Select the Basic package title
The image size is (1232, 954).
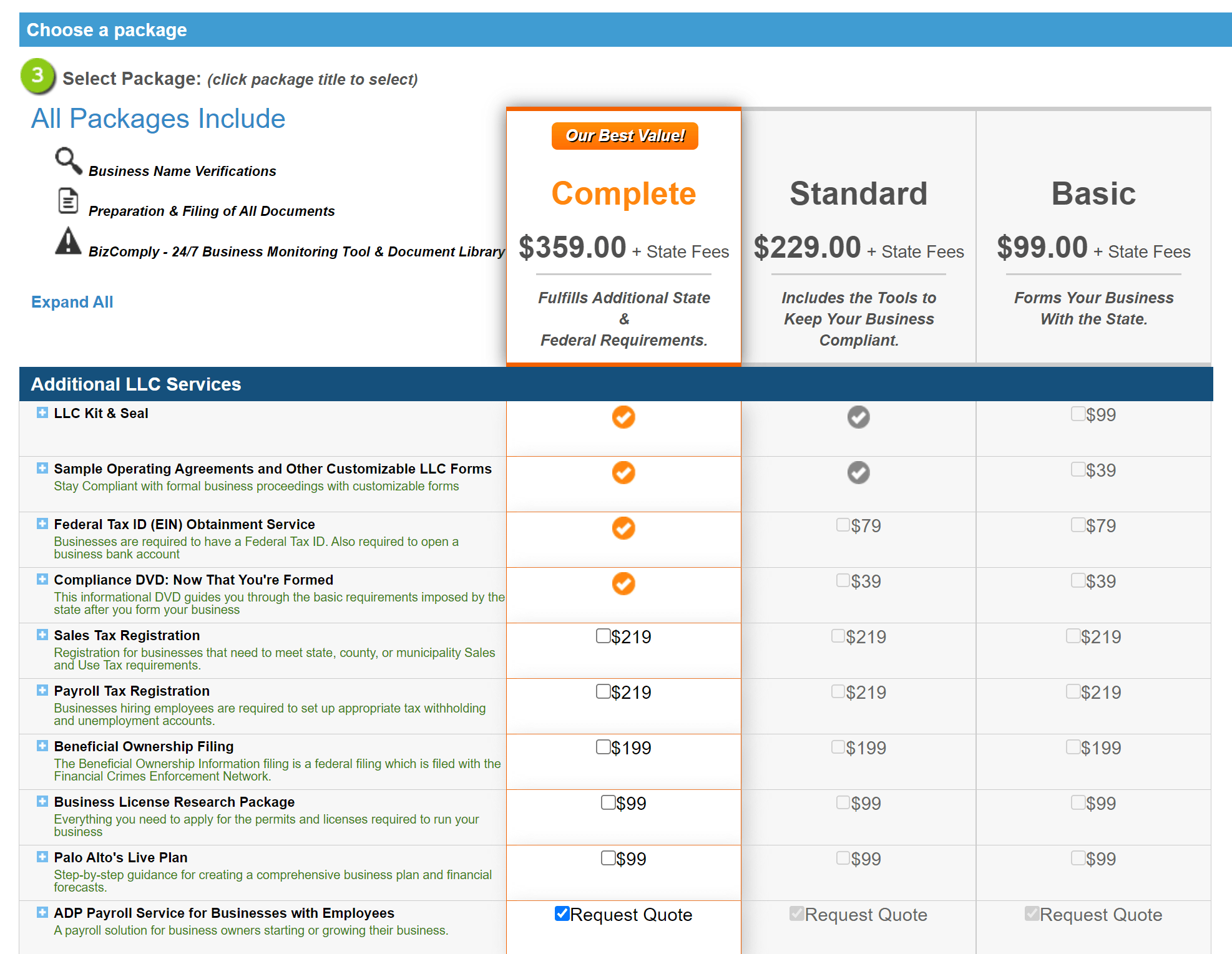click(1093, 193)
